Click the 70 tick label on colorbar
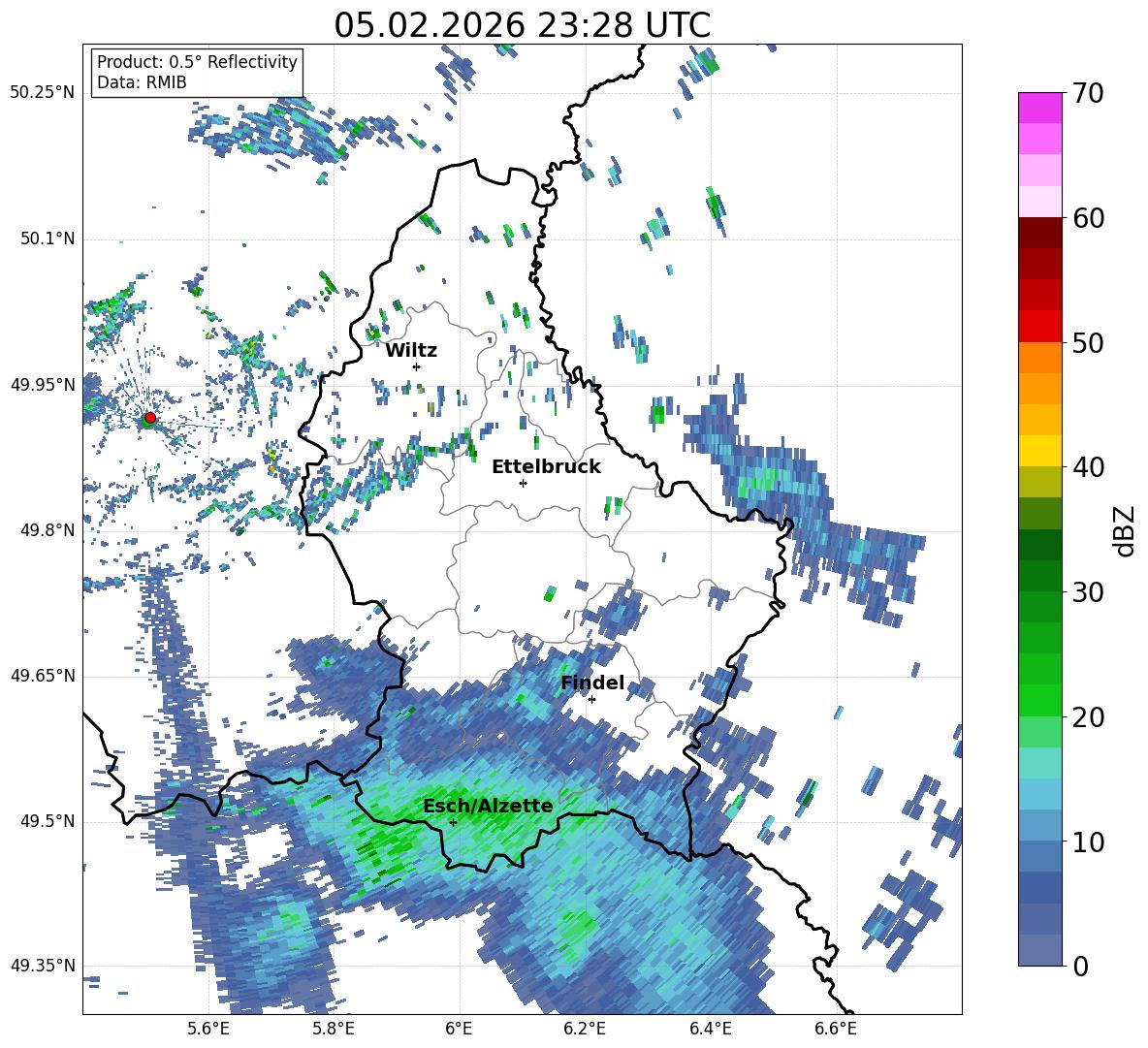The image size is (1148, 1048). tap(1088, 94)
